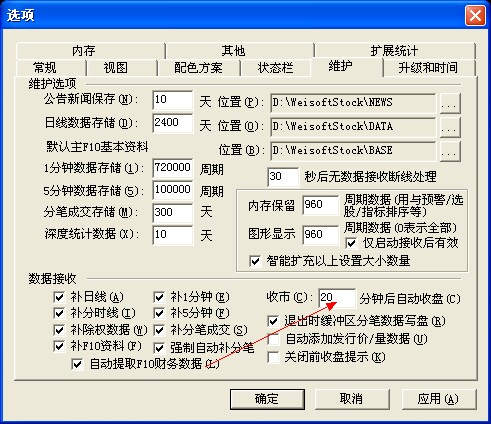Select the 维护 tab
Screen dimensions: 491x424
[x=347, y=66]
